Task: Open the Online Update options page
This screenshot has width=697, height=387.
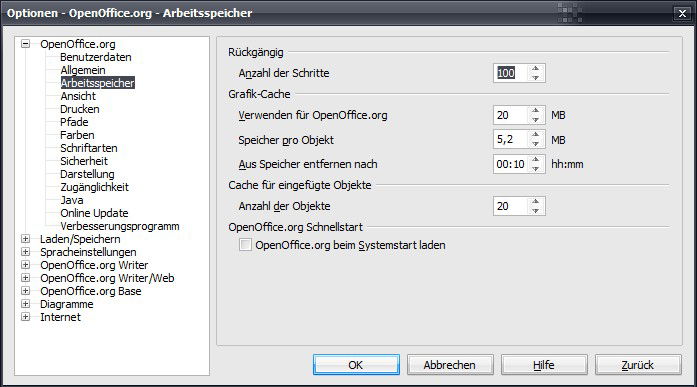Action: click(x=94, y=213)
